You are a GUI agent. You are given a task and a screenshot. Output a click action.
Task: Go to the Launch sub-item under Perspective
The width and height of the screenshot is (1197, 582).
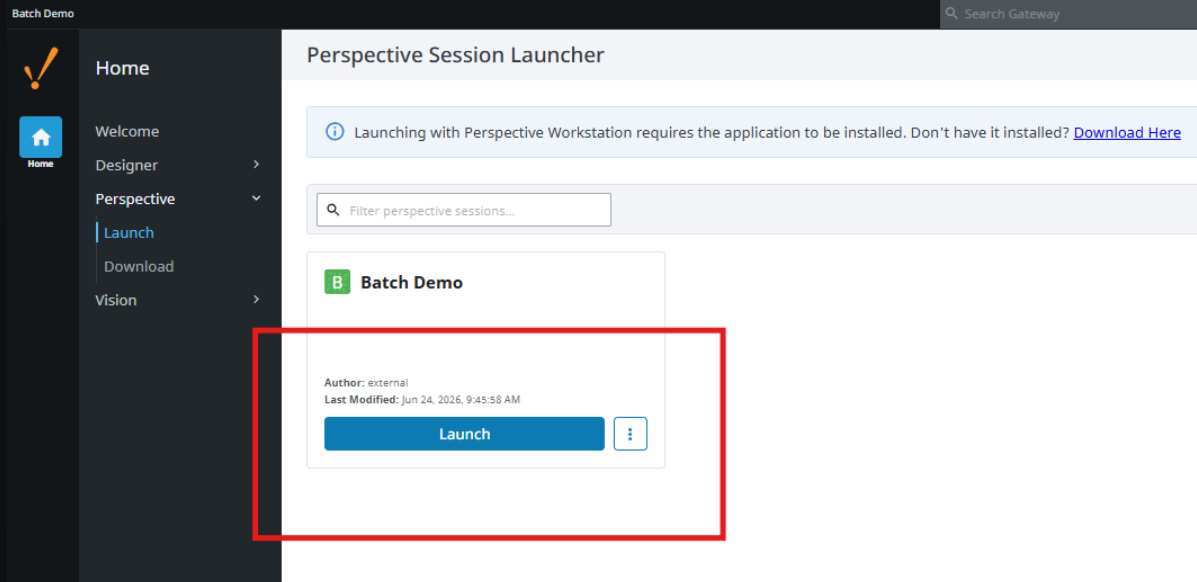[129, 232]
